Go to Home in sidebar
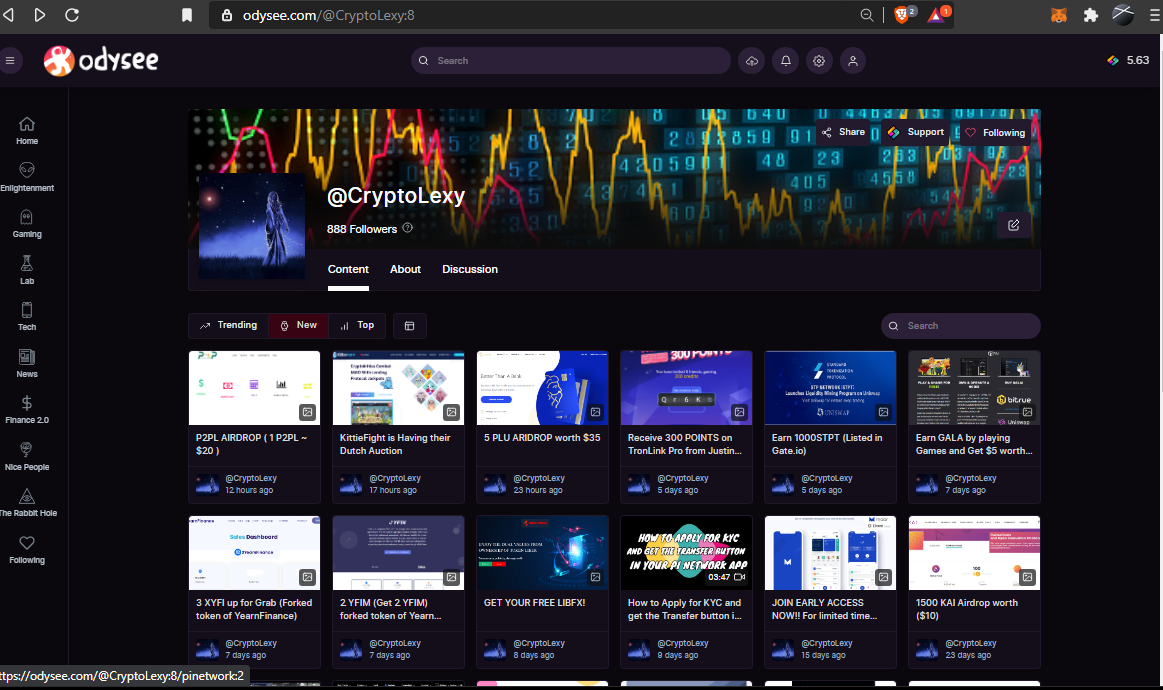This screenshot has height=690, width=1163. point(27,131)
